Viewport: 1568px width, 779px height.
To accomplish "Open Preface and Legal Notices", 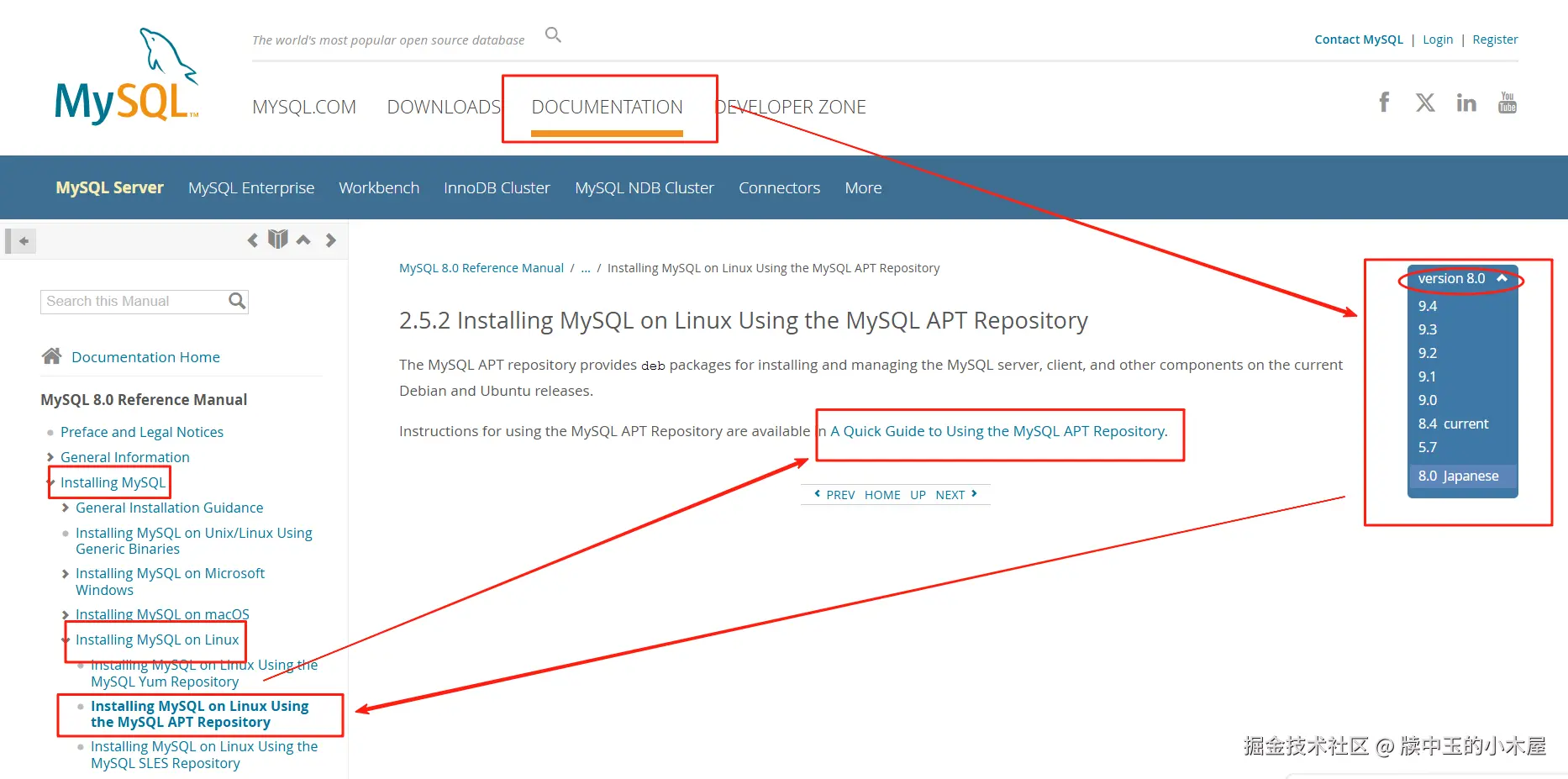I will (142, 432).
